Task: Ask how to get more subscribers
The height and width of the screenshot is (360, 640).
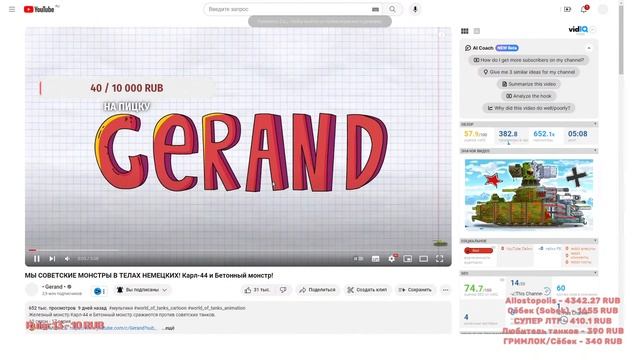Action: click(x=529, y=60)
